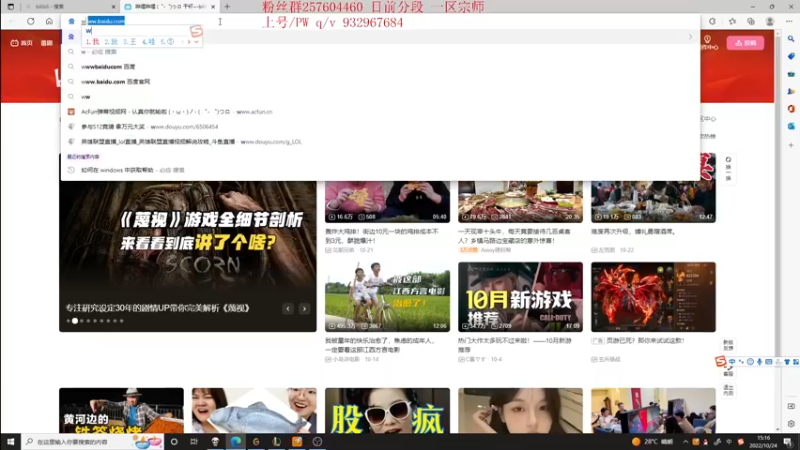800x450 pixels.
Task: Choose IME candidate 1 我
Action: click(x=92, y=42)
